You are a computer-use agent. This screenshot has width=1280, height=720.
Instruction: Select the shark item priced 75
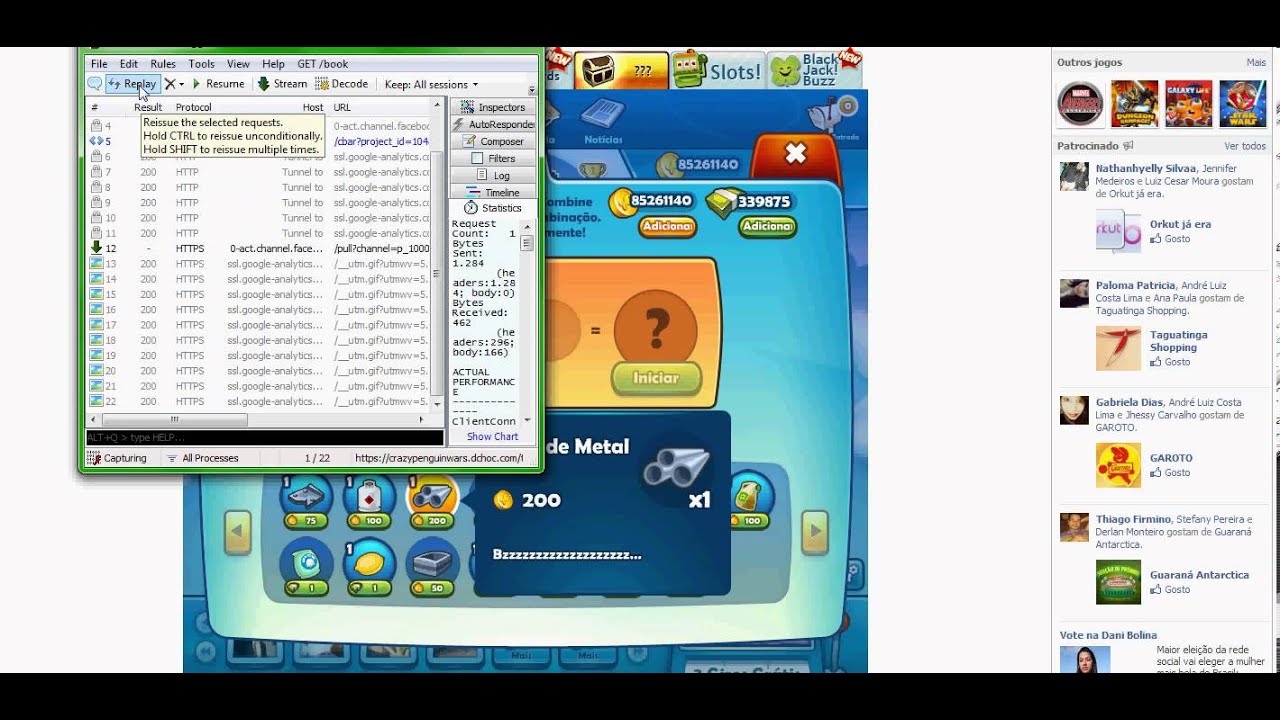(x=306, y=501)
